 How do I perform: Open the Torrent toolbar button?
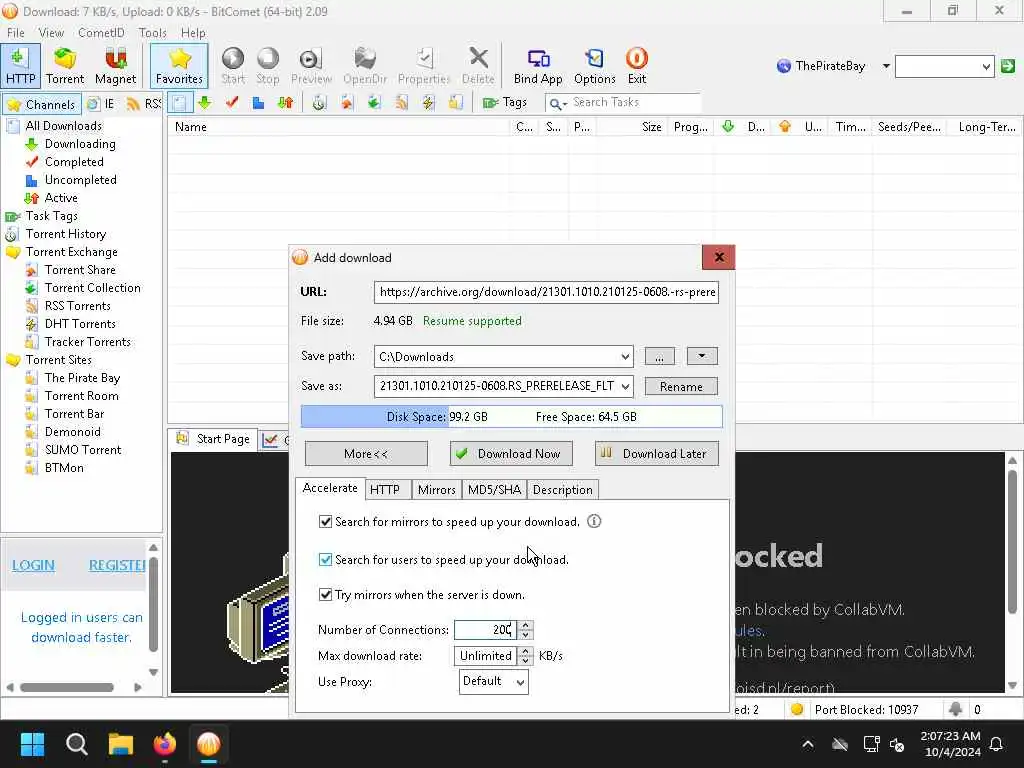tap(65, 66)
